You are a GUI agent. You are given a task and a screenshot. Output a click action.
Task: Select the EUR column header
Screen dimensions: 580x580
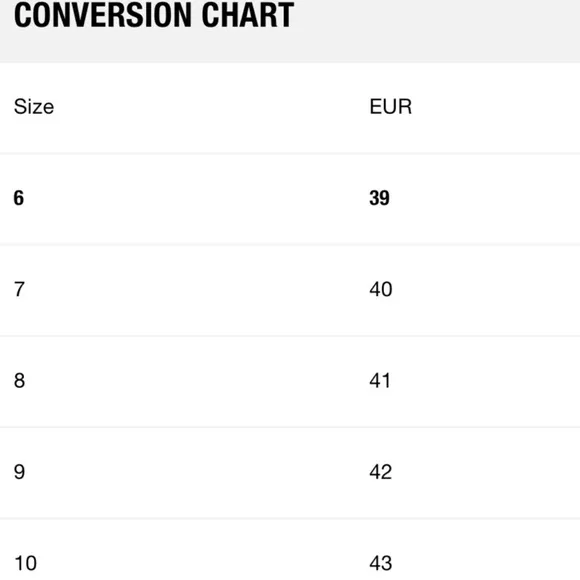pos(391,107)
